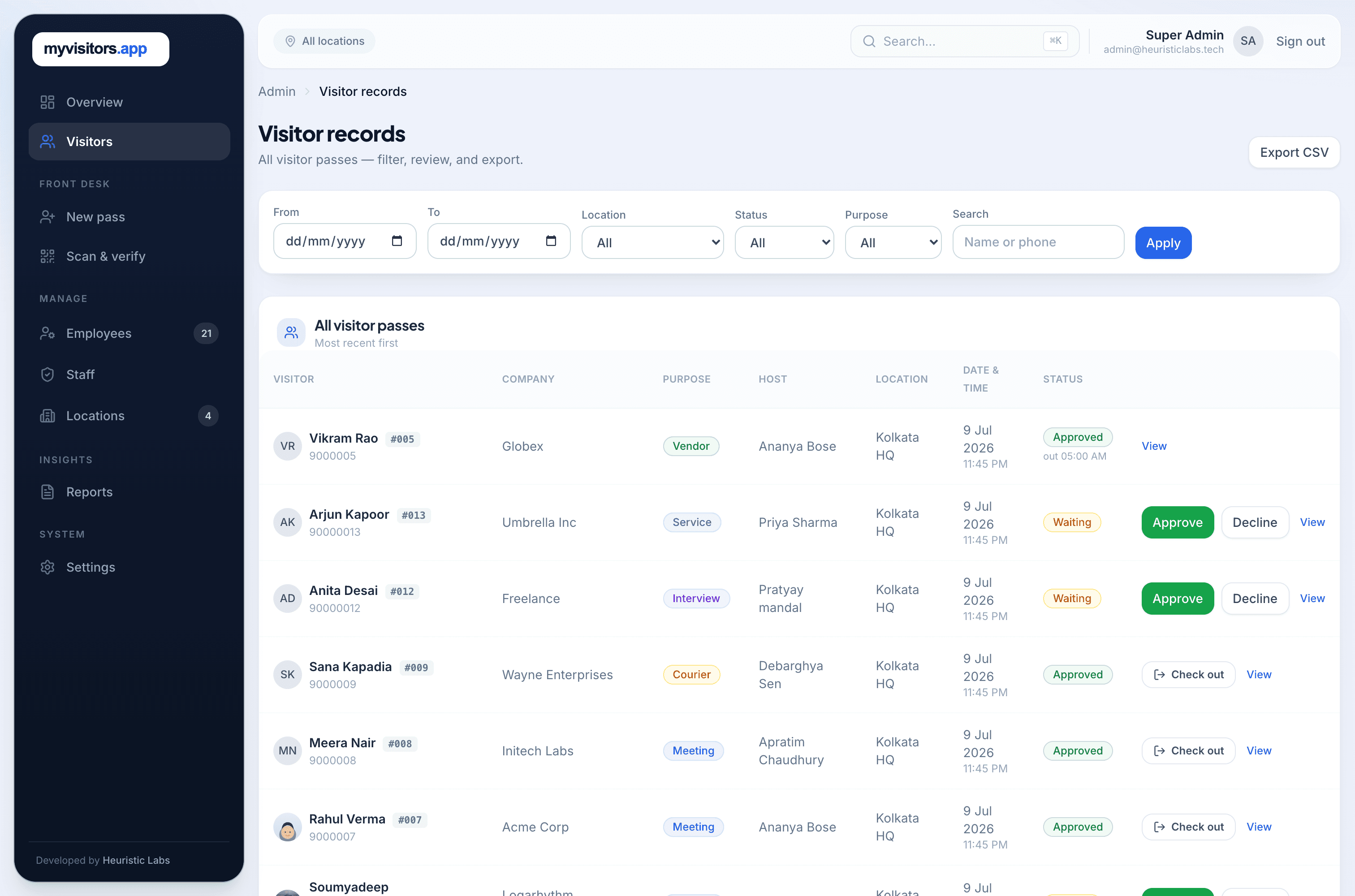Click Sana Kapadia's SK avatar
Screen dimensions: 1355x896
[x=288, y=675]
